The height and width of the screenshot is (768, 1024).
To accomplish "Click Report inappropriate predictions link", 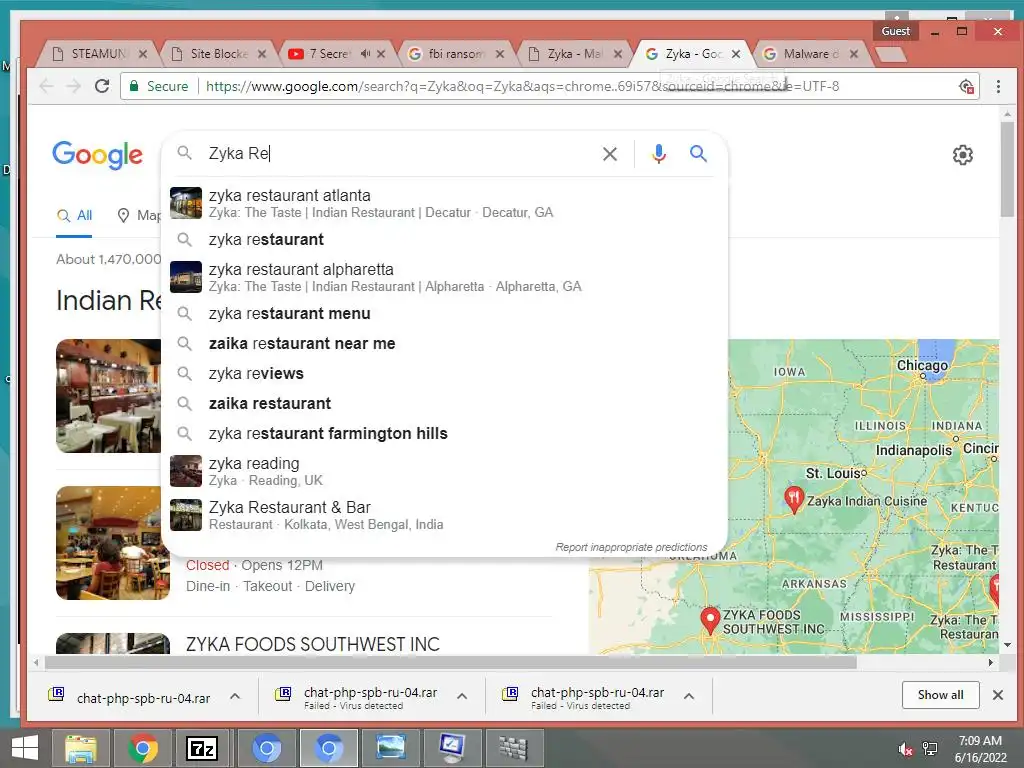I will pos(631,547).
